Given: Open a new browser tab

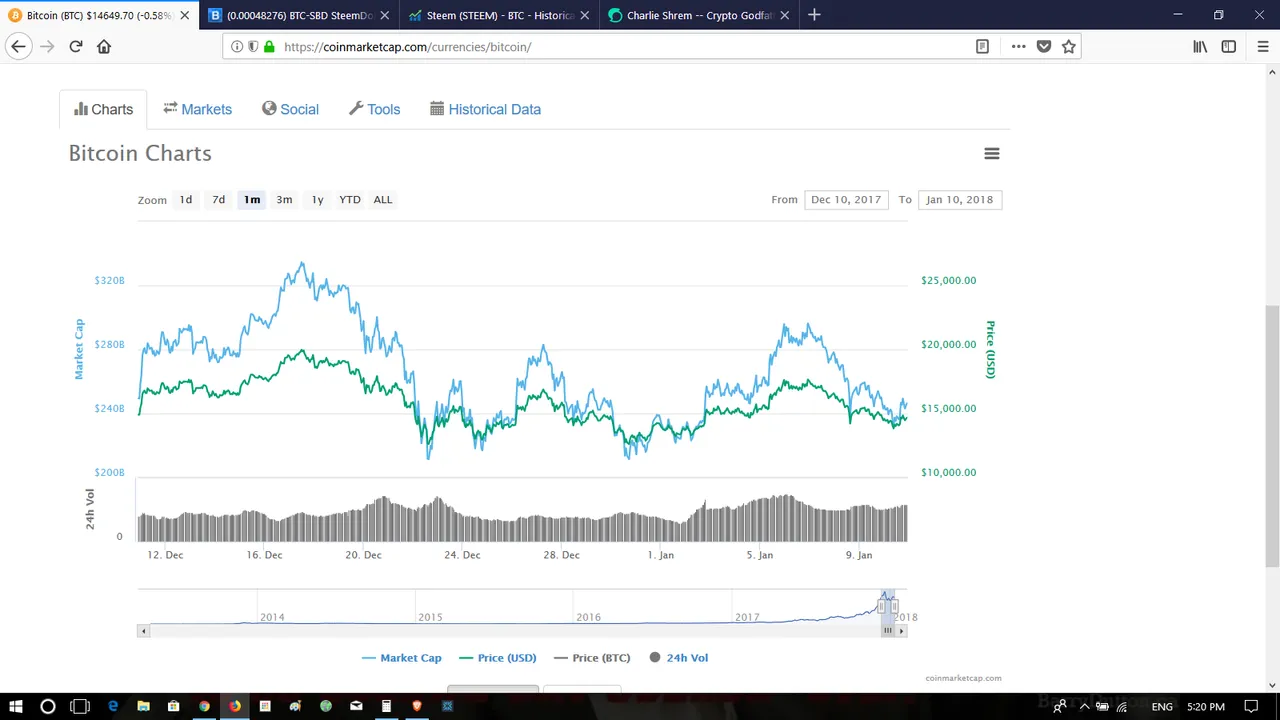Looking at the screenshot, I should tap(814, 15).
